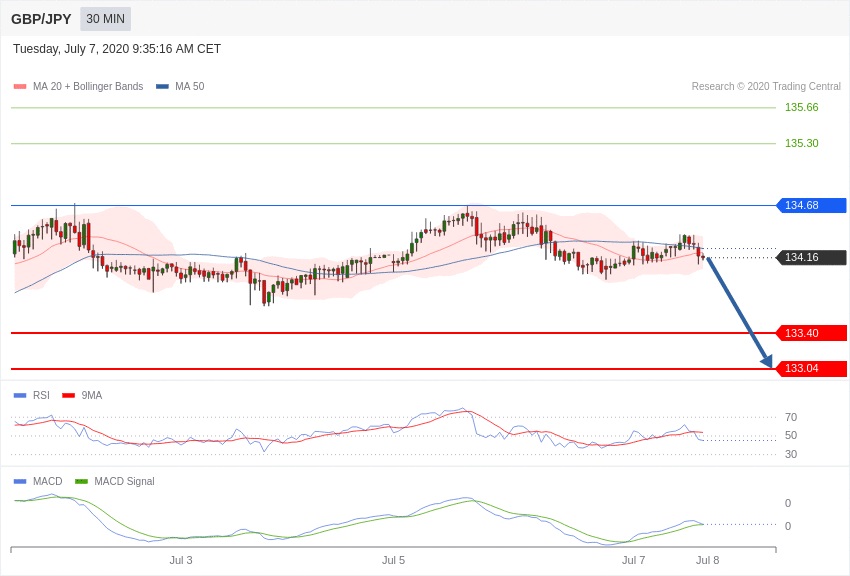850x576 pixels.
Task: Click the 135.30 resistance level label
Action: coord(801,143)
